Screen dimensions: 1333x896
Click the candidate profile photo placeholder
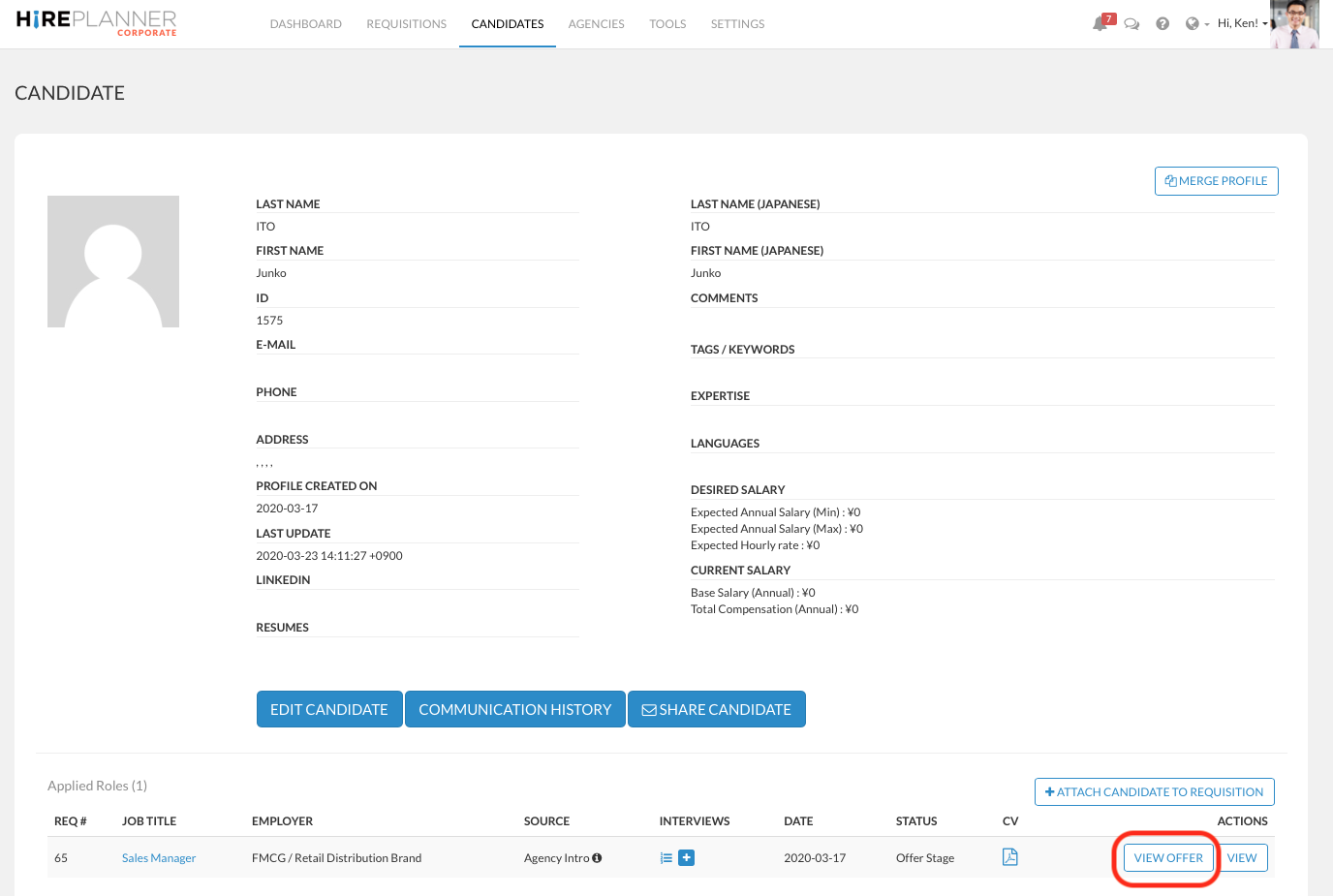pyautogui.click(x=113, y=262)
